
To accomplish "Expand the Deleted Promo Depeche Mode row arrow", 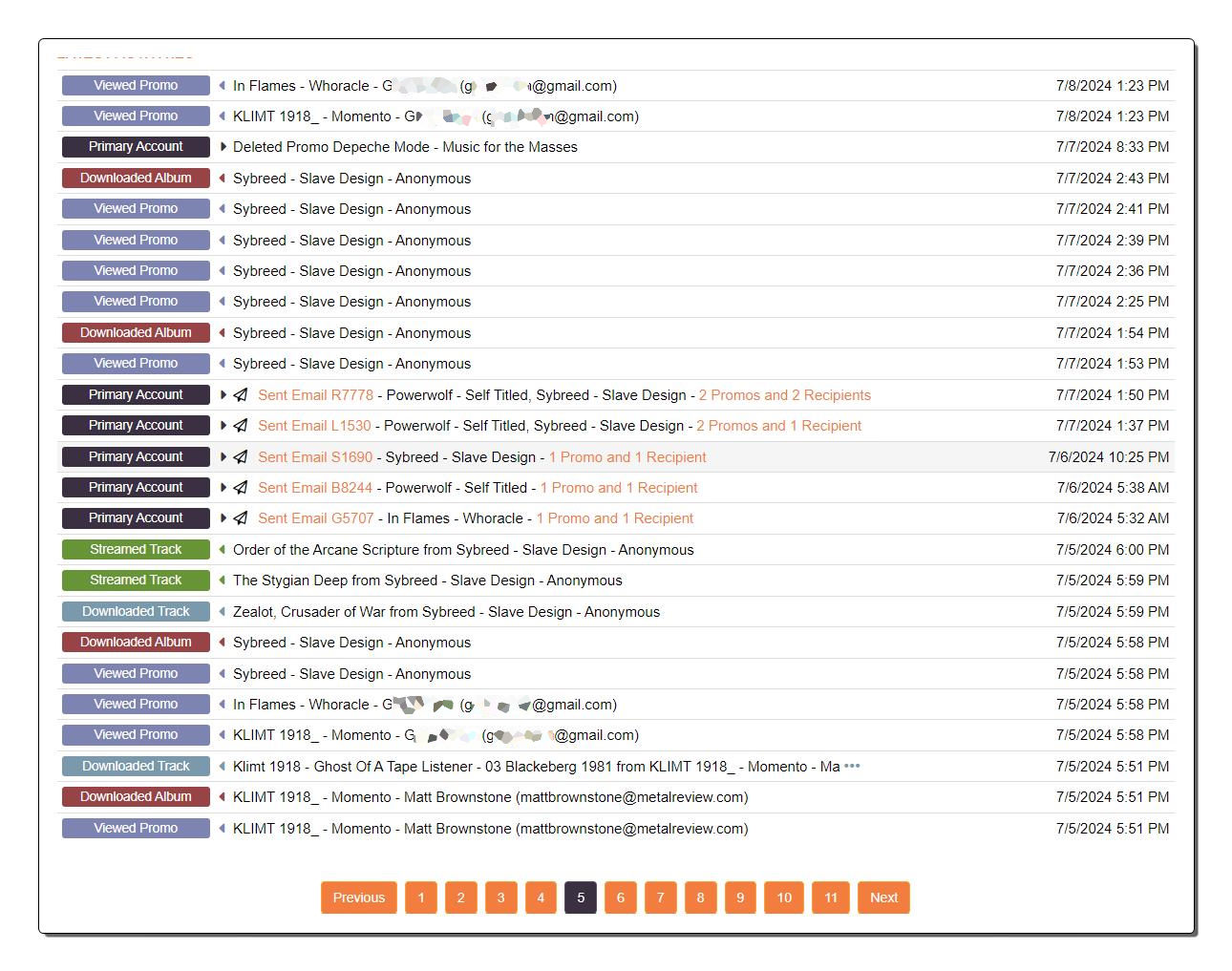I will click(223, 147).
